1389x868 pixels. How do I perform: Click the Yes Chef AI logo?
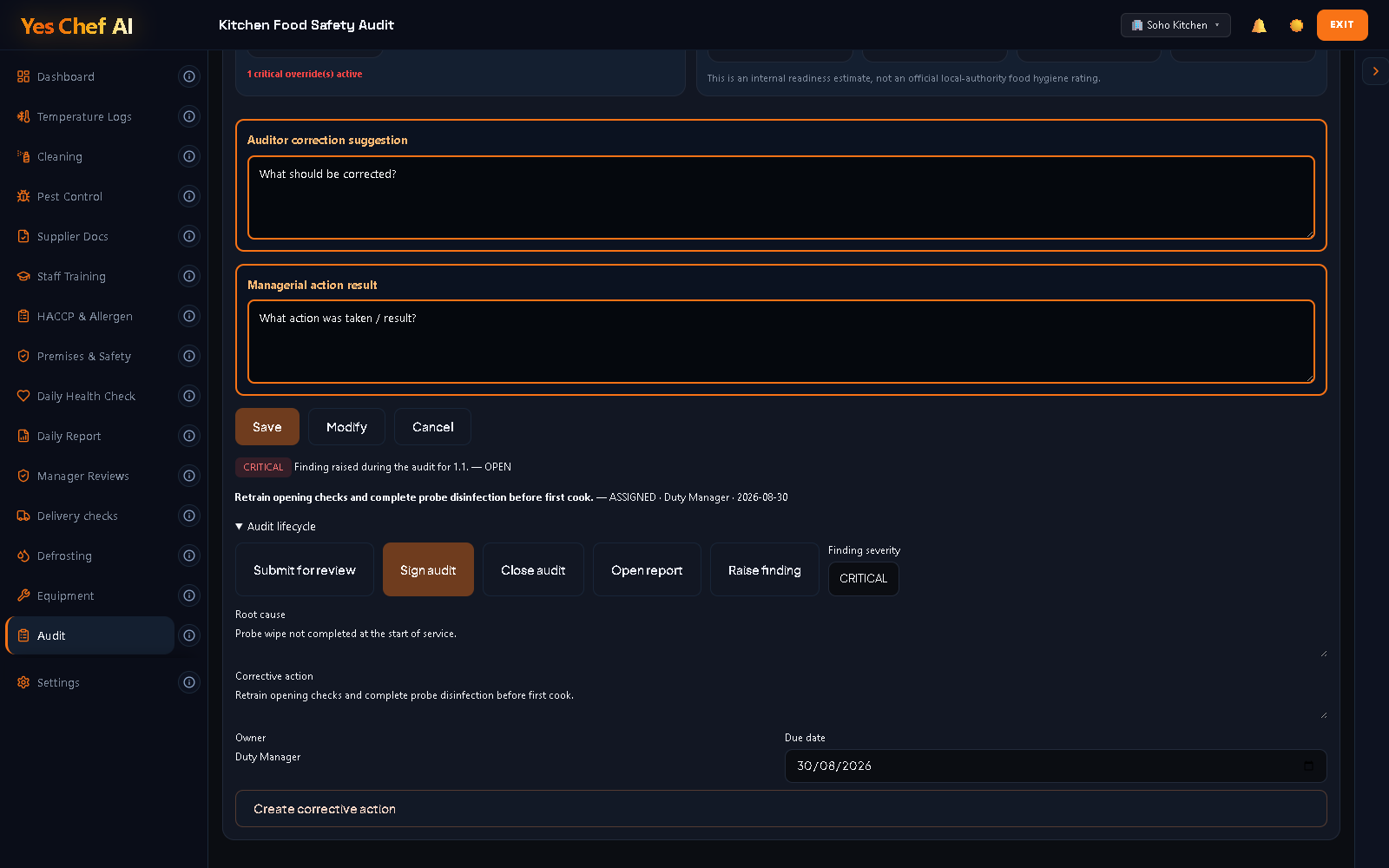point(77,26)
